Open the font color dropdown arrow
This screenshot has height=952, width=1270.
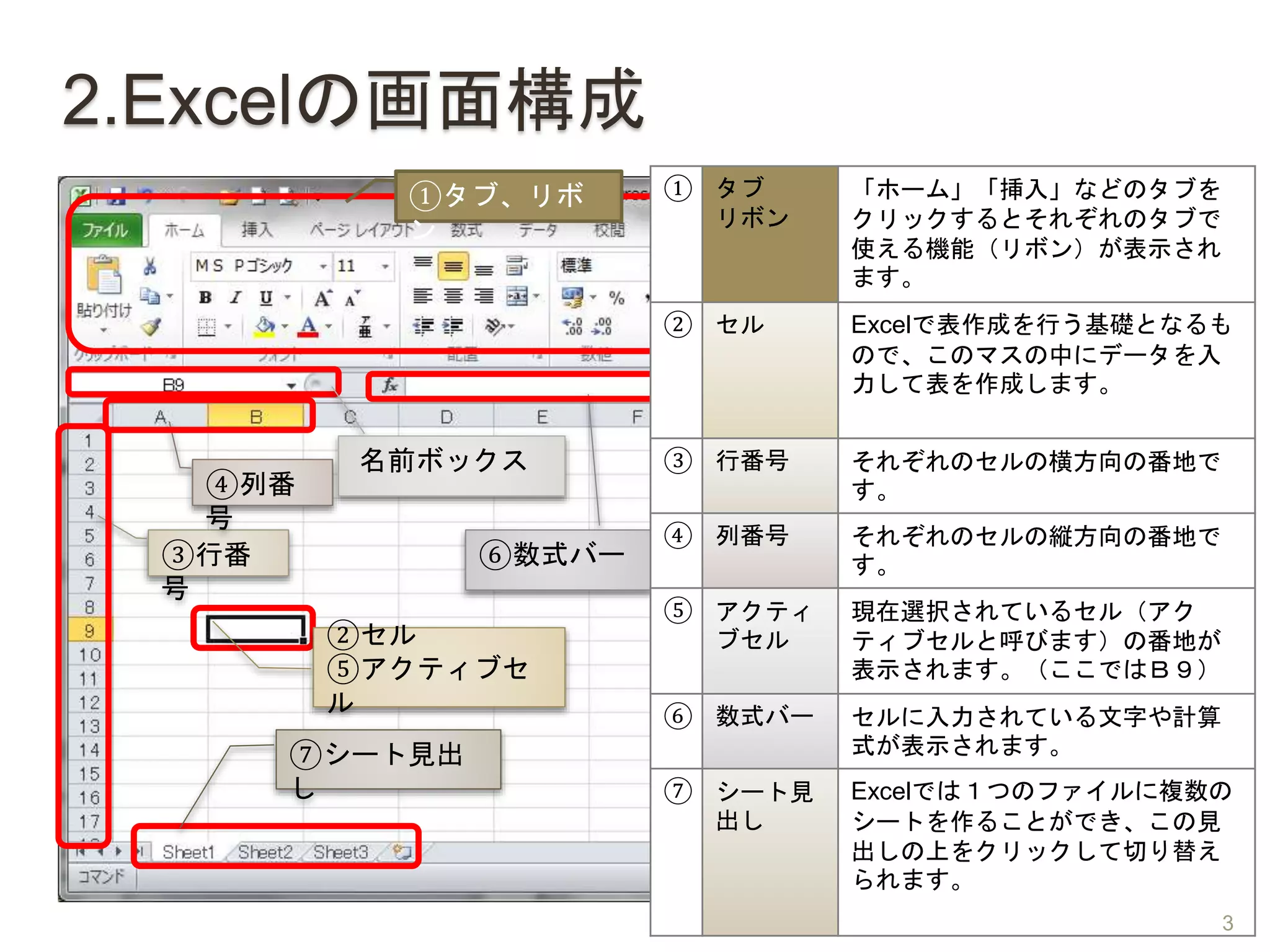coord(329,326)
